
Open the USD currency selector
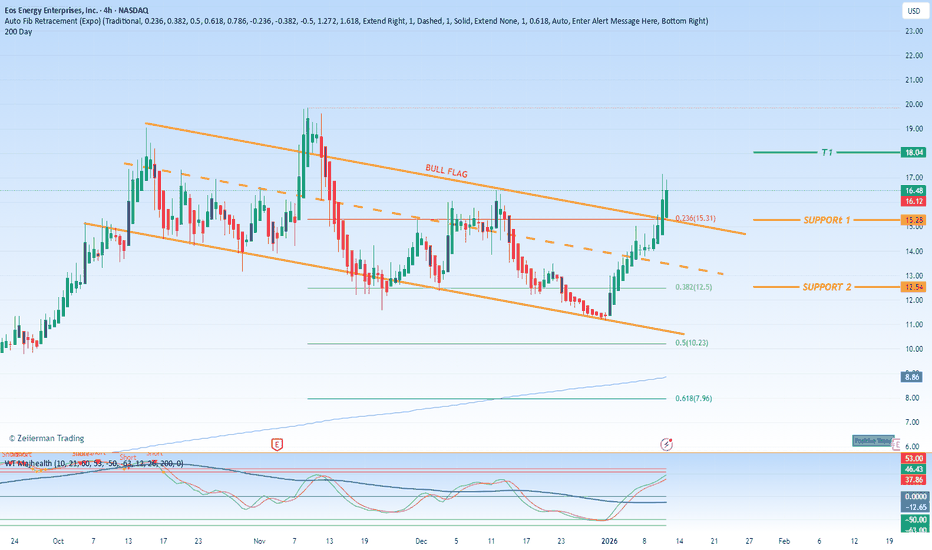tap(913, 11)
